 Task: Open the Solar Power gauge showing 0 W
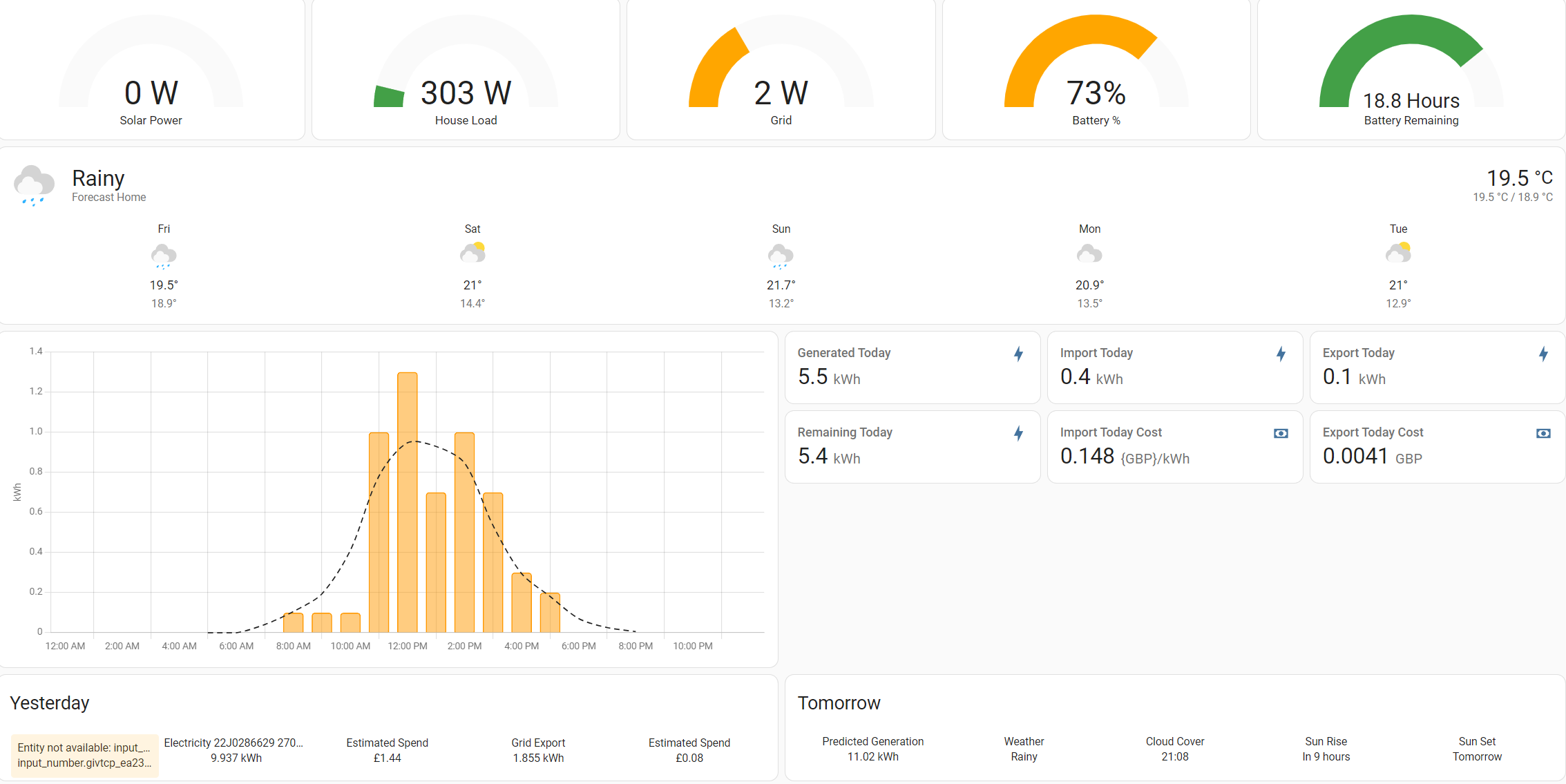coord(151,69)
